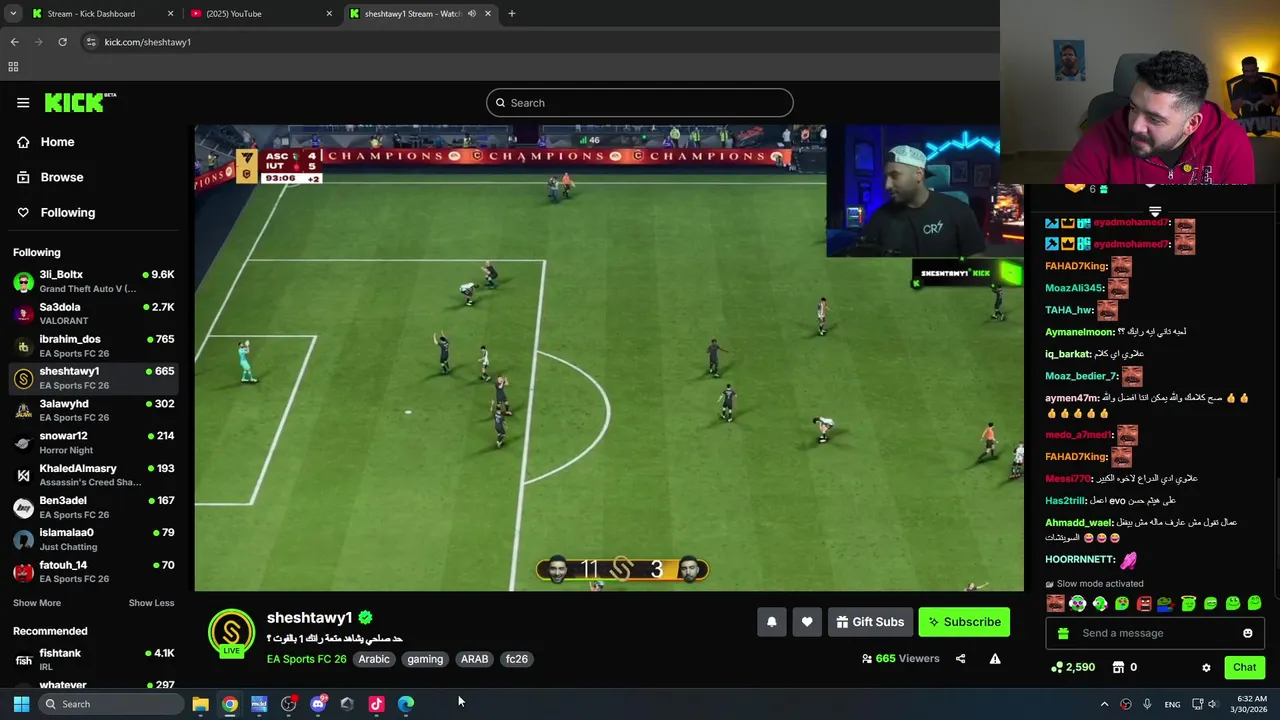Open Microsoft Edge from taskbar
The width and height of the screenshot is (1280, 720).
tap(406, 704)
